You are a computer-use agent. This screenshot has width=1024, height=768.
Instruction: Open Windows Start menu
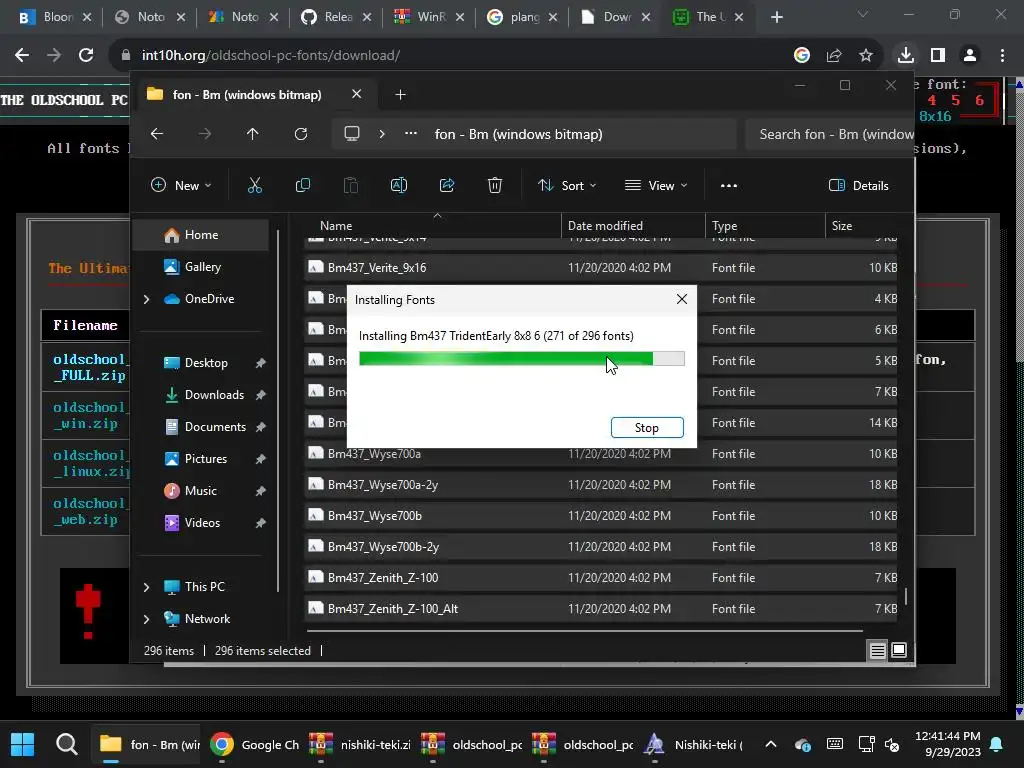pos(22,744)
